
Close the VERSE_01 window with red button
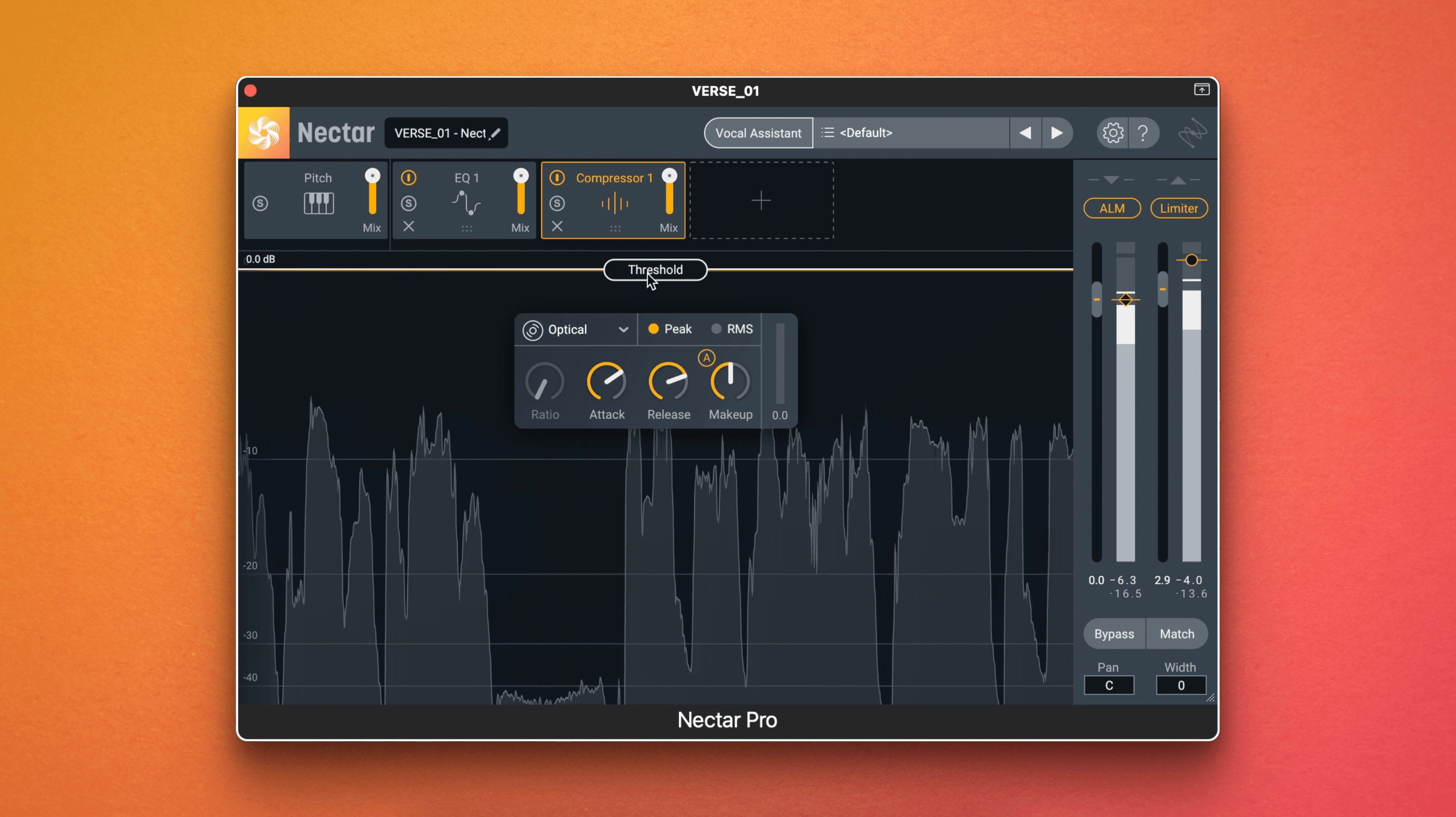[251, 91]
